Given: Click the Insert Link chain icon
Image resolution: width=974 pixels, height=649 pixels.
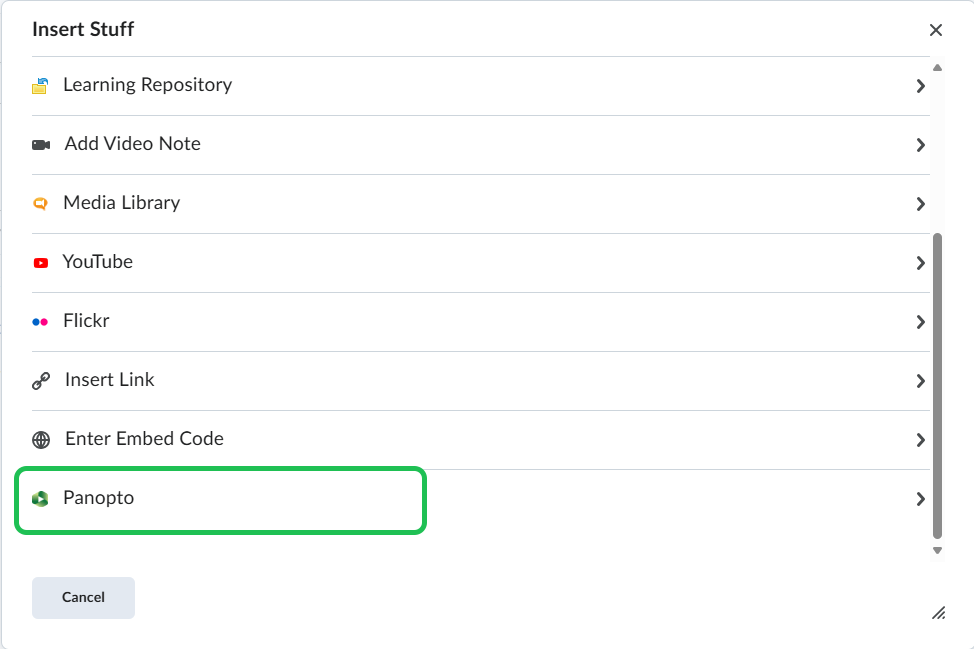Looking at the screenshot, I should click(41, 380).
